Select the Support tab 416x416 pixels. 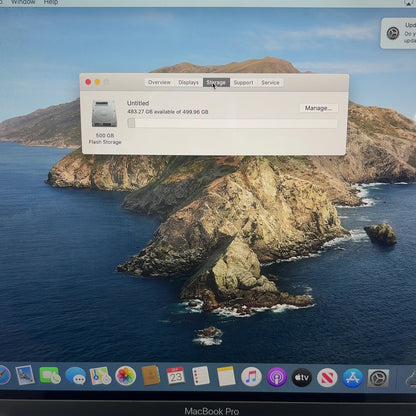243,82
